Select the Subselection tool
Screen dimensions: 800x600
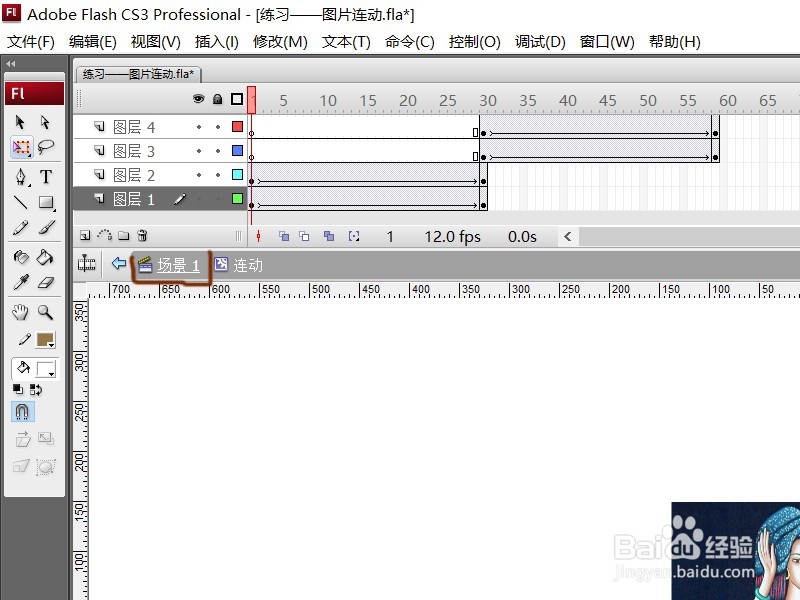click(45, 122)
